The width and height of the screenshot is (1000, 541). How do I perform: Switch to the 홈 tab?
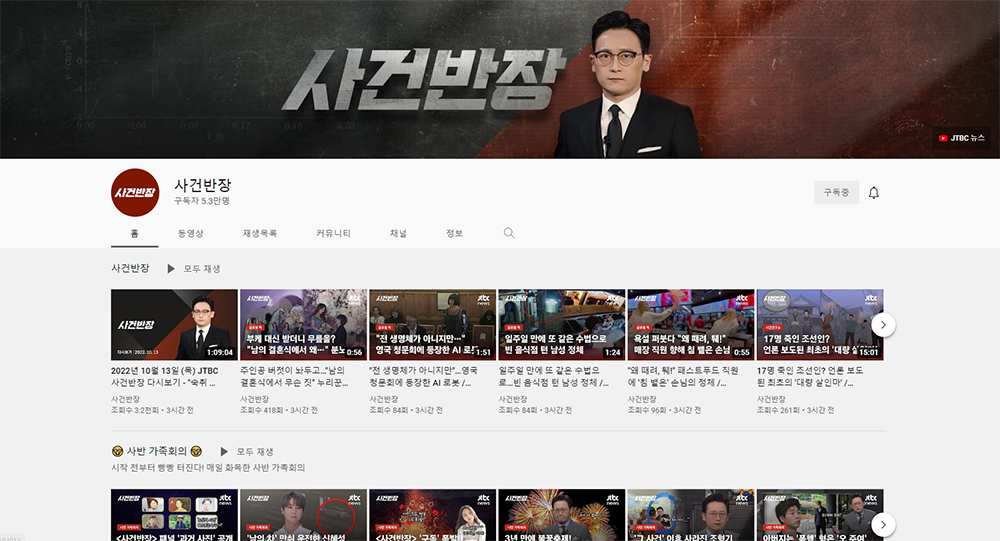[x=135, y=233]
